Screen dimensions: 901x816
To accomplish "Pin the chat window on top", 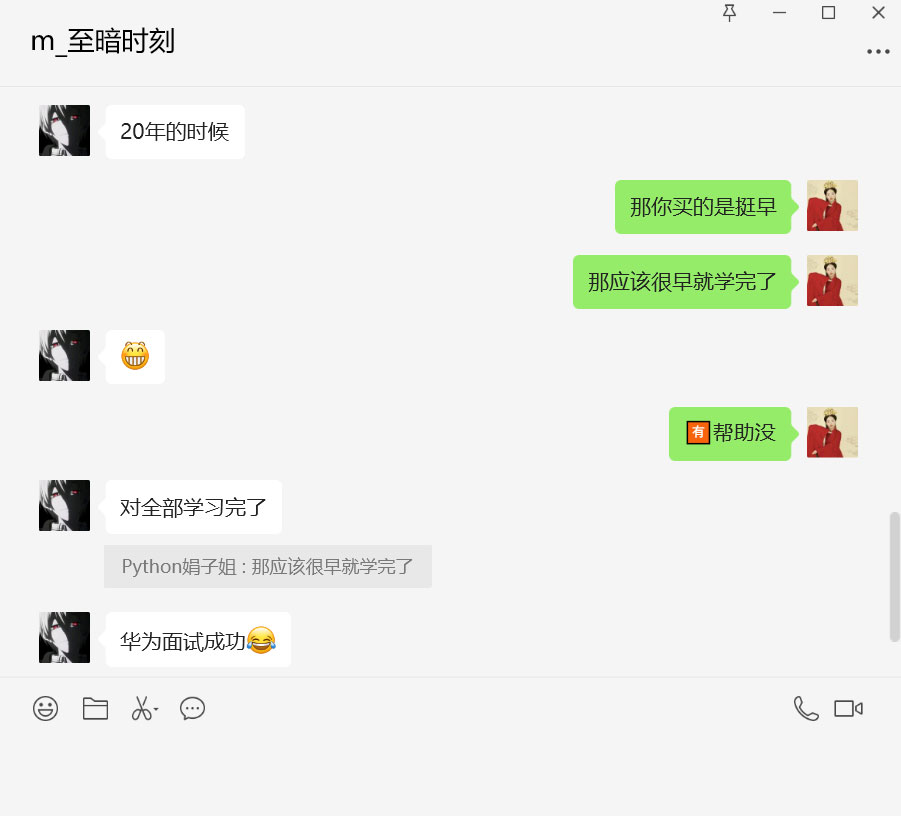I will pyautogui.click(x=729, y=13).
